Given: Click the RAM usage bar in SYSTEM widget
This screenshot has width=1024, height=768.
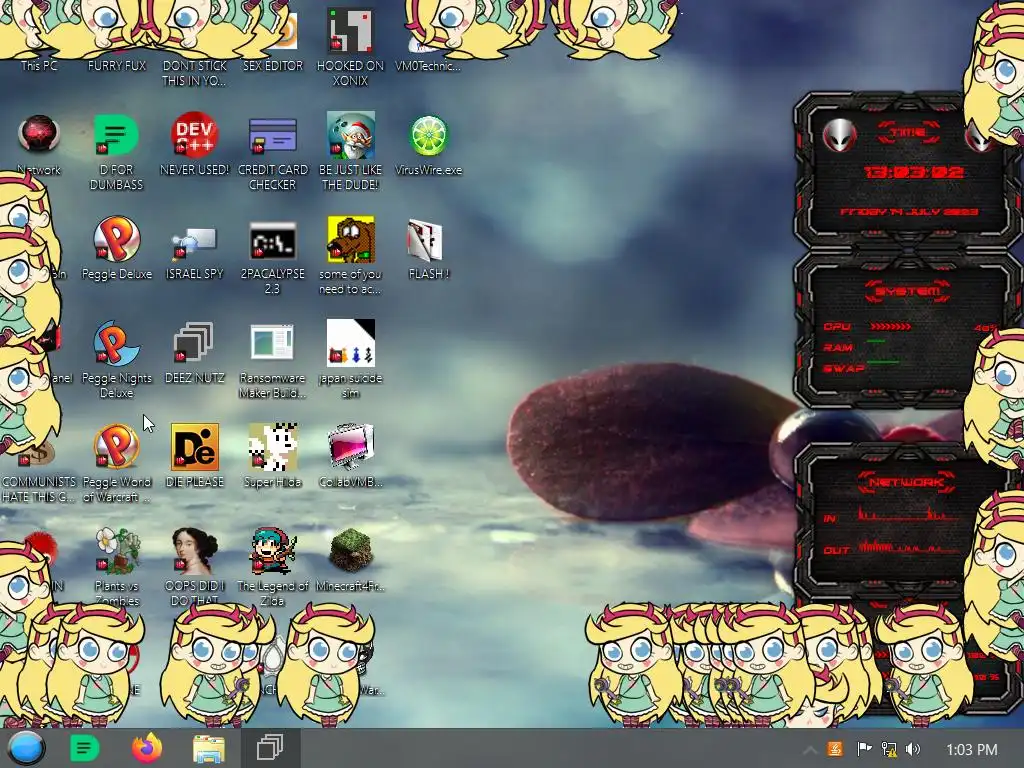Looking at the screenshot, I should tap(876, 341).
